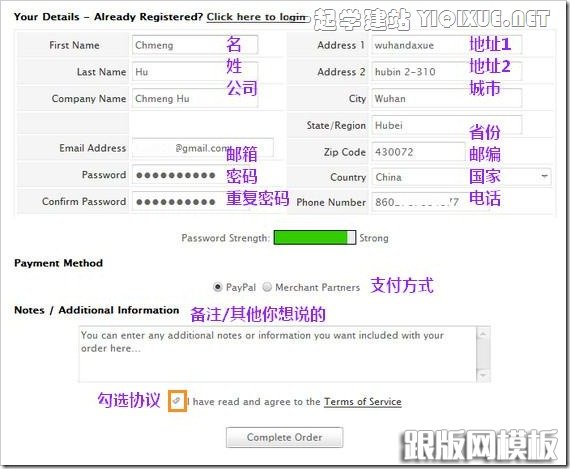Click the Email Address field
This screenshot has width=570, height=469.
click(203, 148)
